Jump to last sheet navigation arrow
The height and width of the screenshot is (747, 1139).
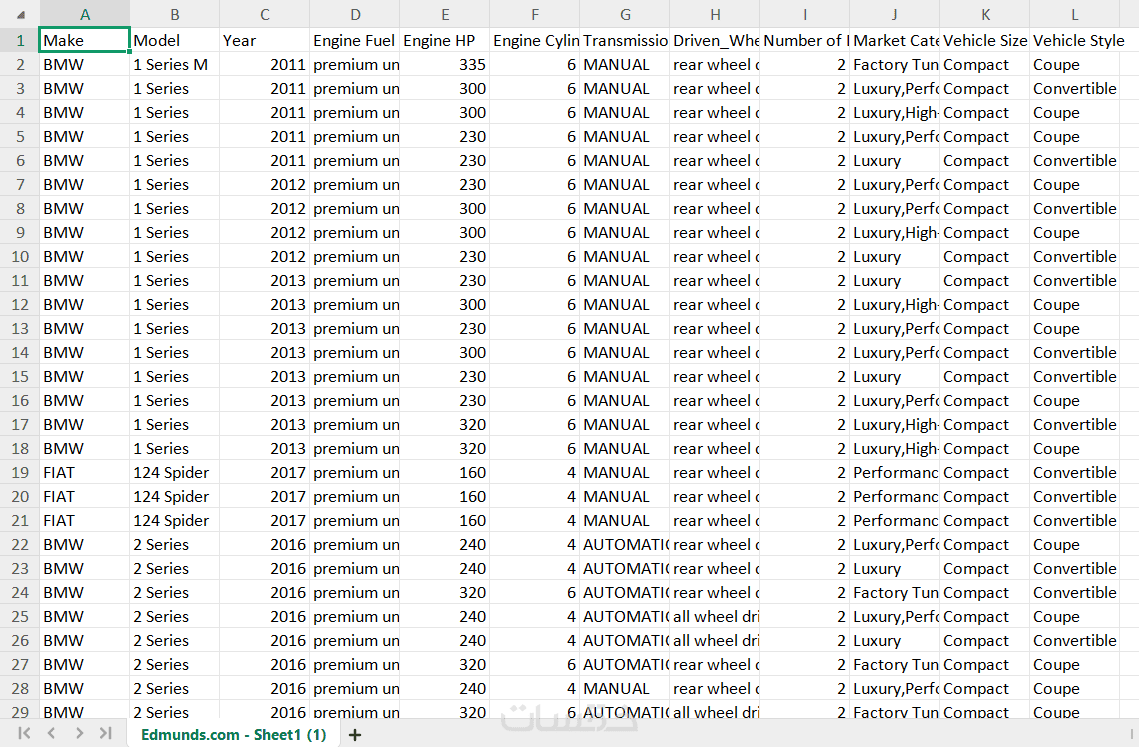[x=106, y=733]
